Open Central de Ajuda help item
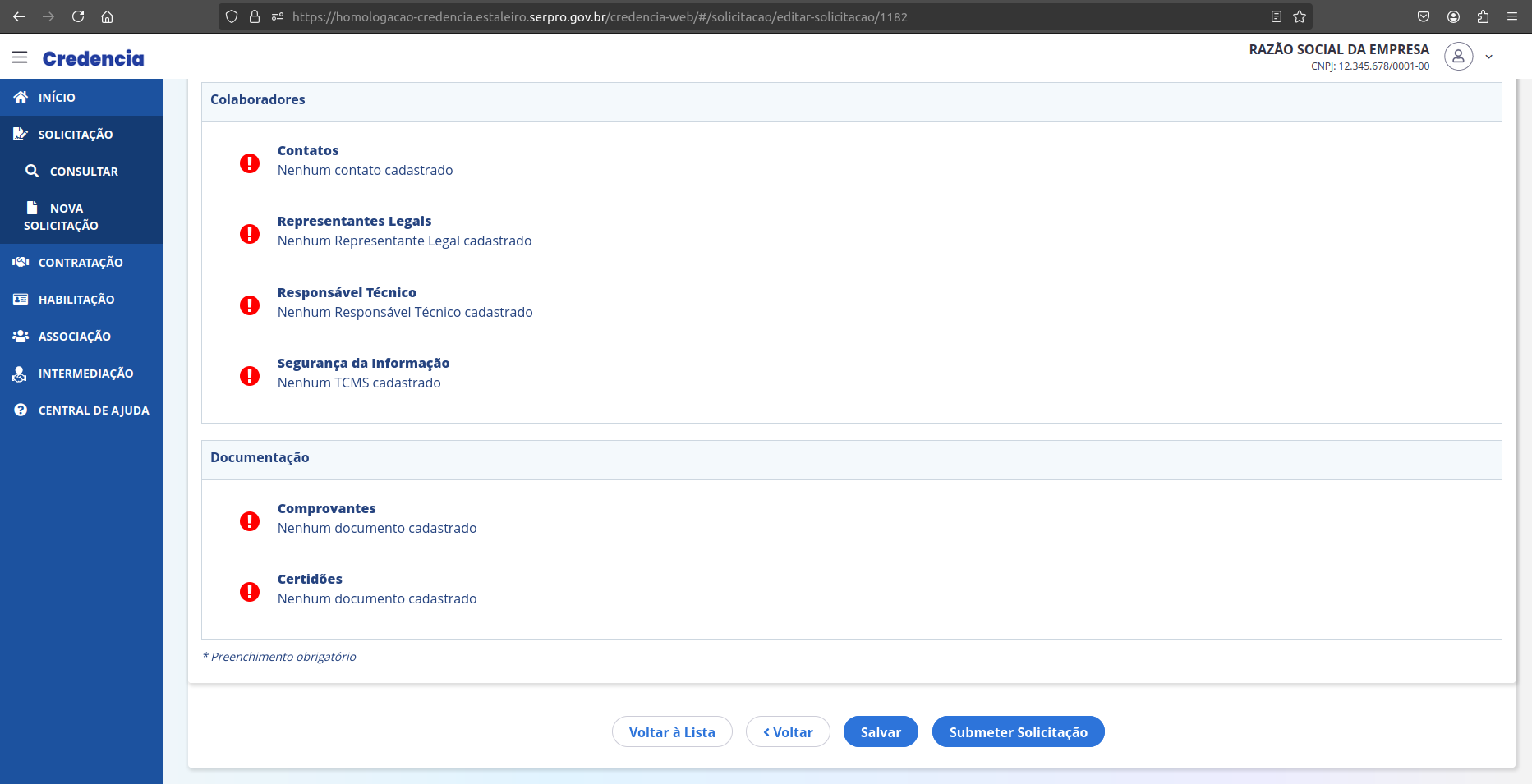 [x=94, y=410]
